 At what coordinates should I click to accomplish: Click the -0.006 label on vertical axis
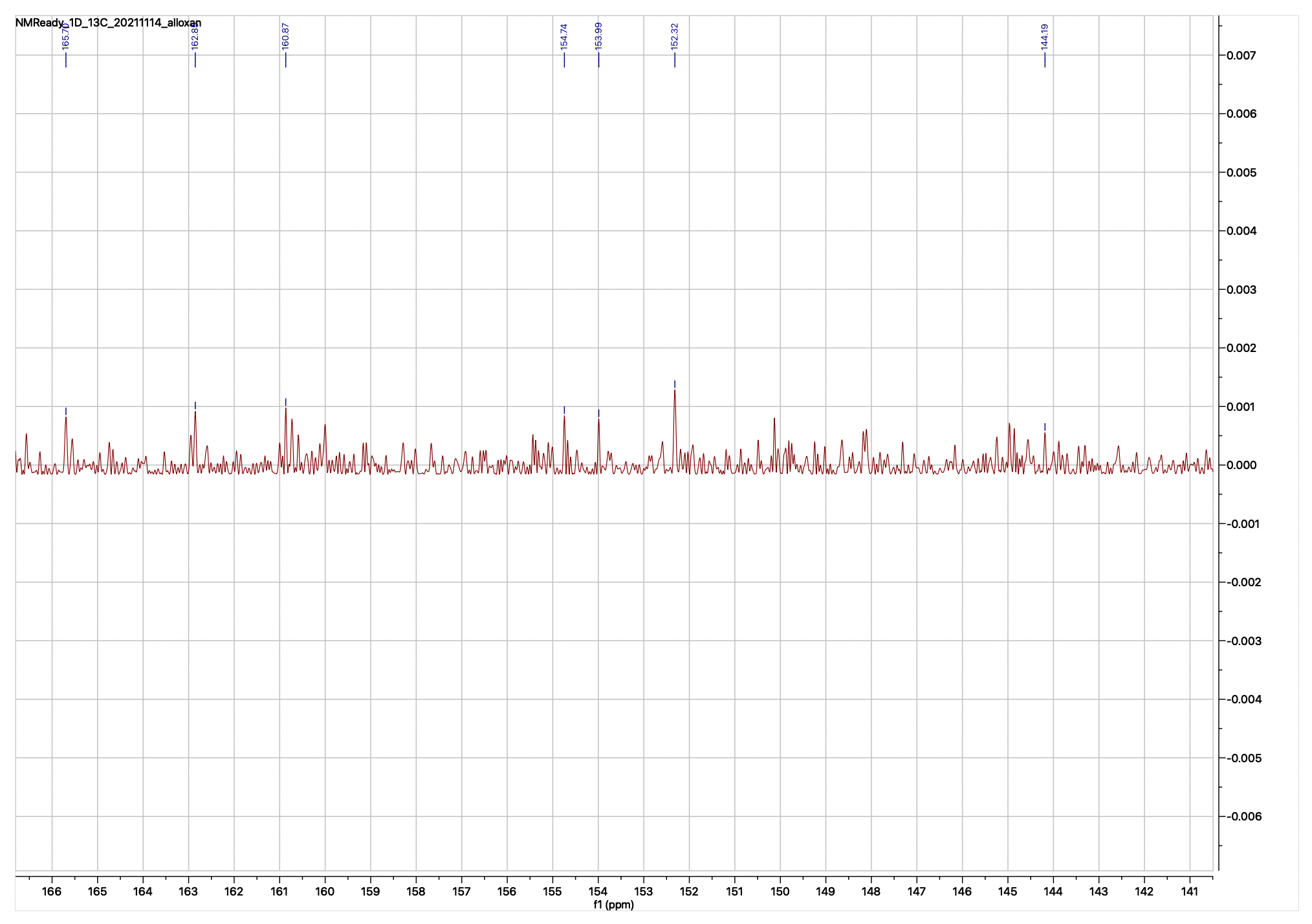click(x=1243, y=817)
